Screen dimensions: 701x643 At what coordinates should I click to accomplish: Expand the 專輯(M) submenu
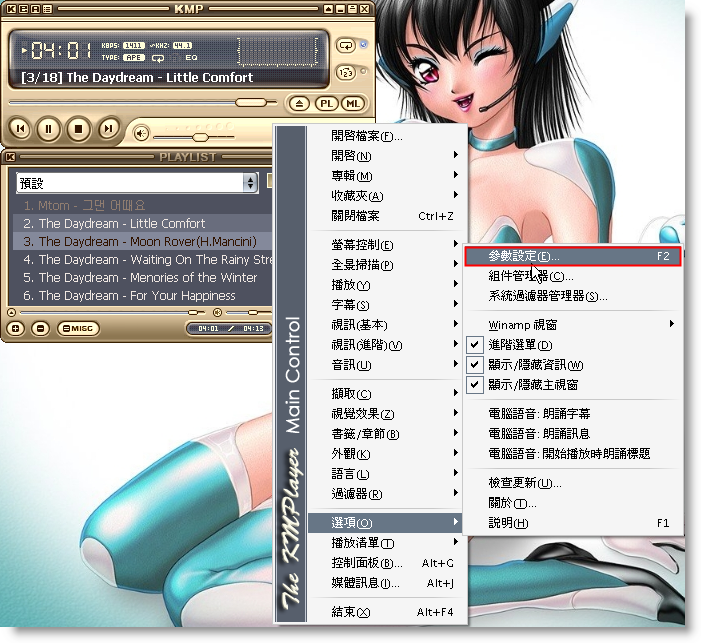pos(385,176)
